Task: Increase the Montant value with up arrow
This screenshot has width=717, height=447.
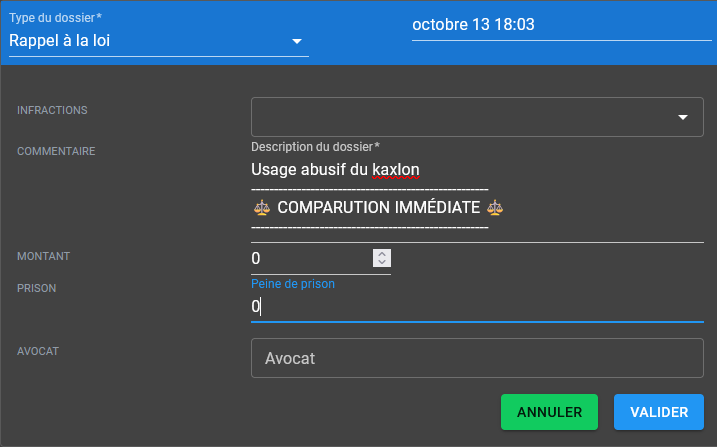Action: [x=381, y=253]
